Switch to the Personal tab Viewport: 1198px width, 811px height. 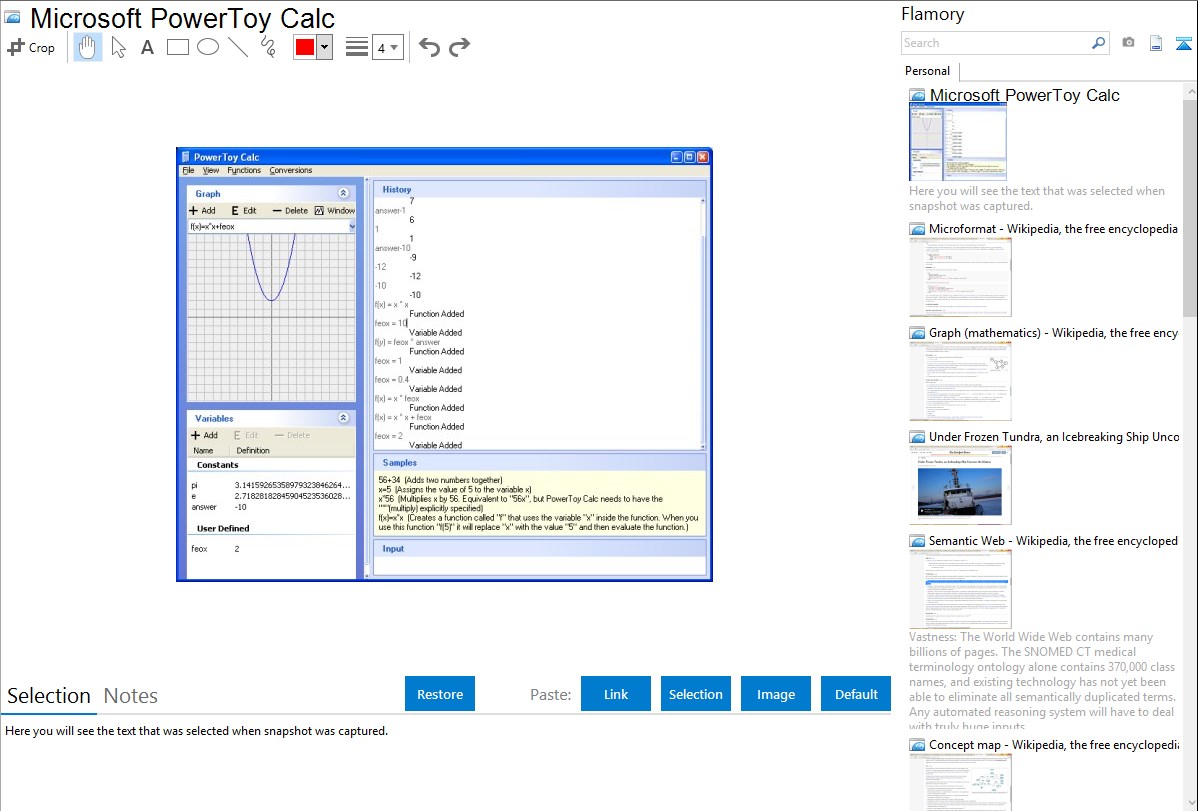coord(928,70)
